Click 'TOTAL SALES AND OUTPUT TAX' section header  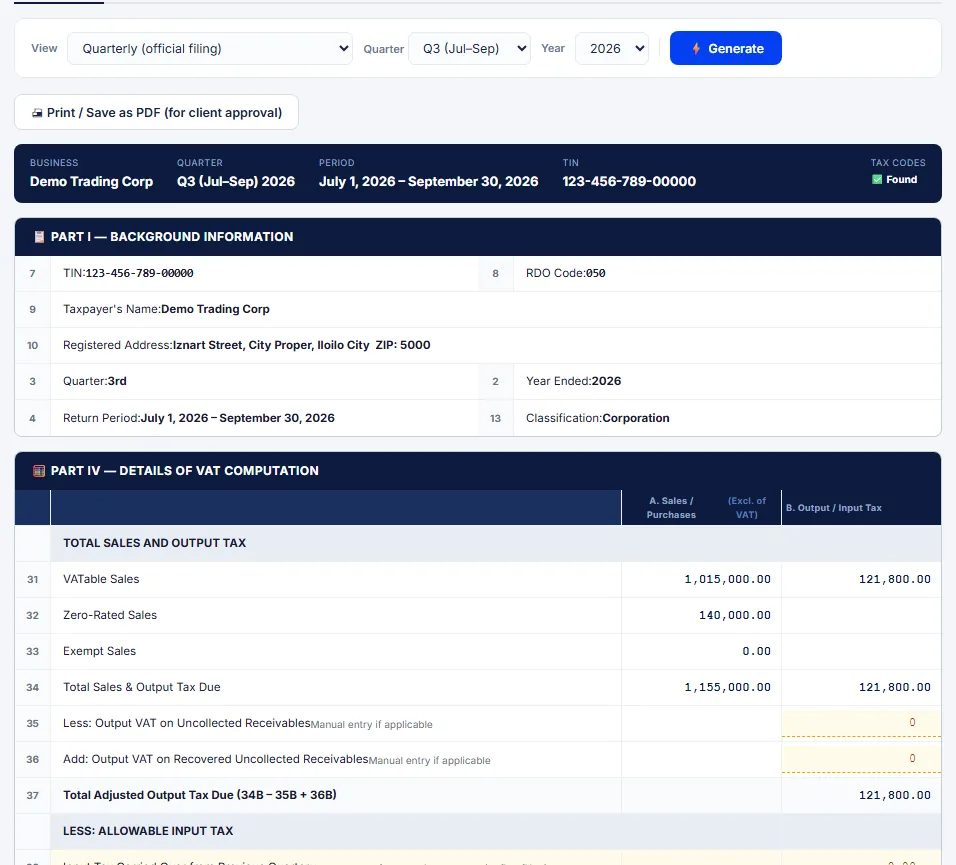click(x=154, y=543)
